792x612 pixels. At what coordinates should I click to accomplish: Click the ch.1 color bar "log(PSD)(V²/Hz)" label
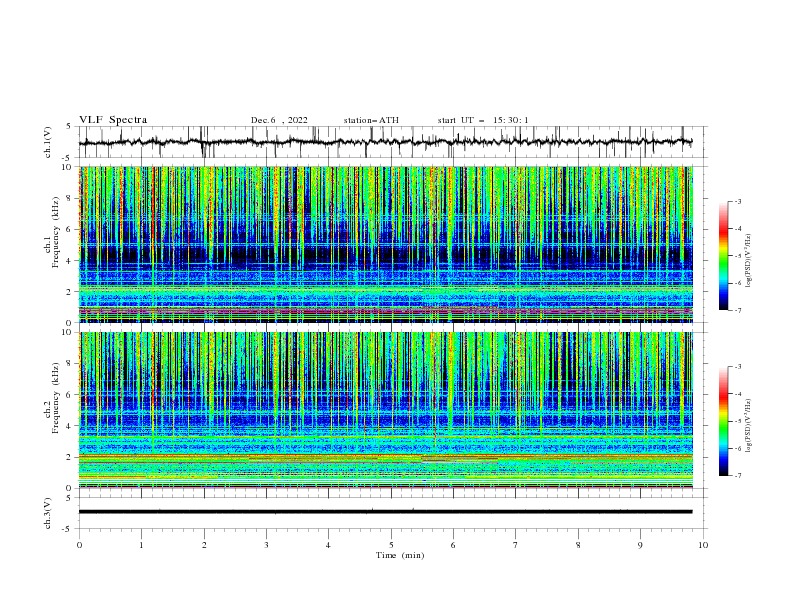[748, 261]
